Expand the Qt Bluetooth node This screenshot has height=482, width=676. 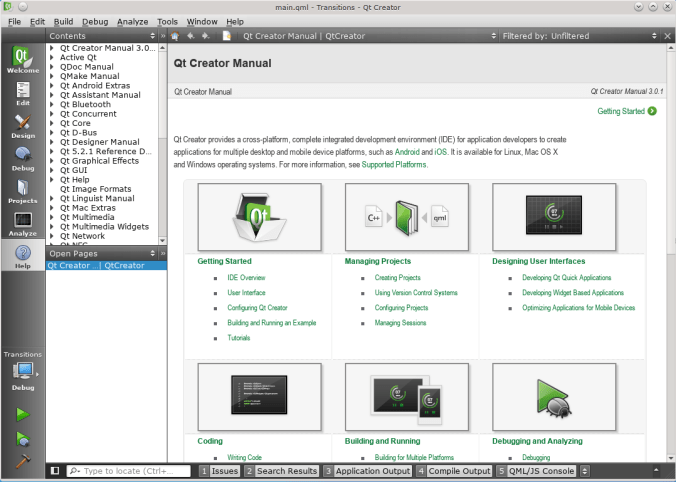pyautogui.click(x=52, y=104)
